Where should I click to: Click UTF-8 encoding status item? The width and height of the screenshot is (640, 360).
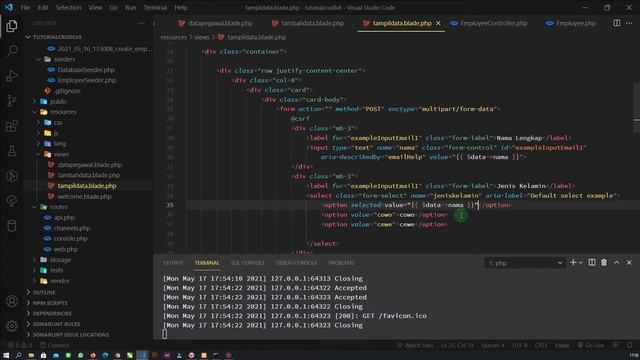[519, 345]
